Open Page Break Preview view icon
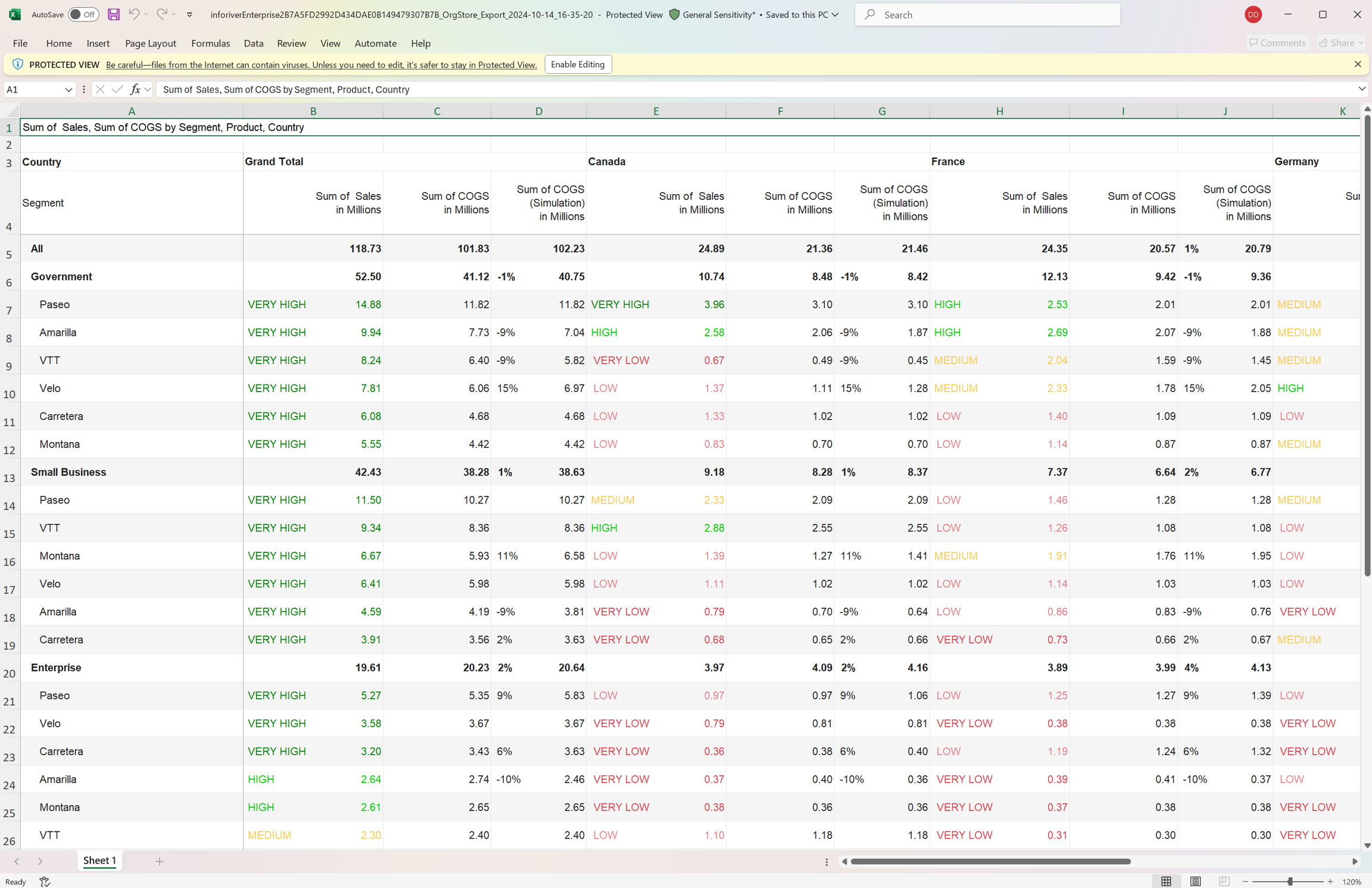 click(1224, 881)
